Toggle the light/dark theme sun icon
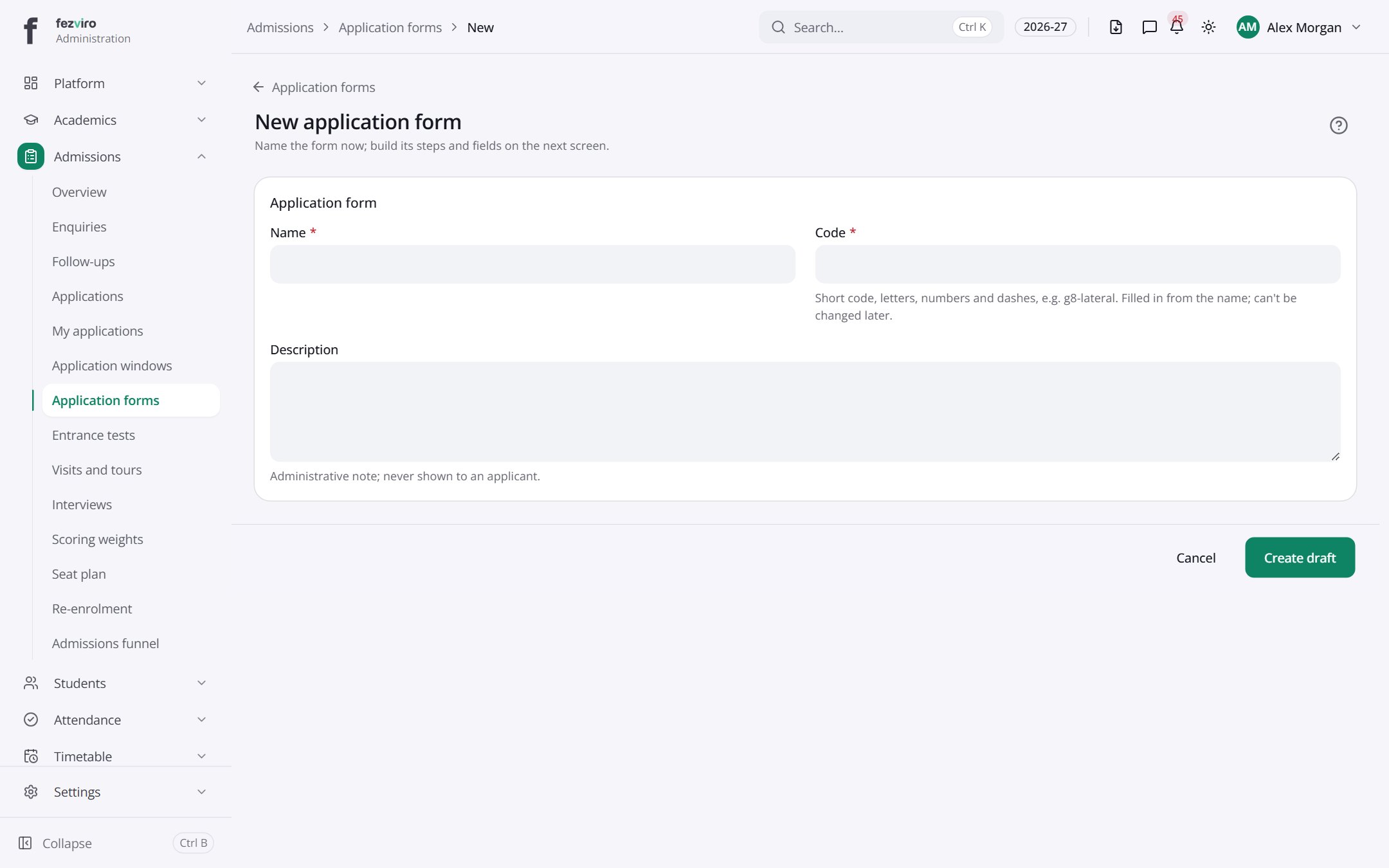1389x868 pixels. pyautogui.click(x=1208, y=27)
